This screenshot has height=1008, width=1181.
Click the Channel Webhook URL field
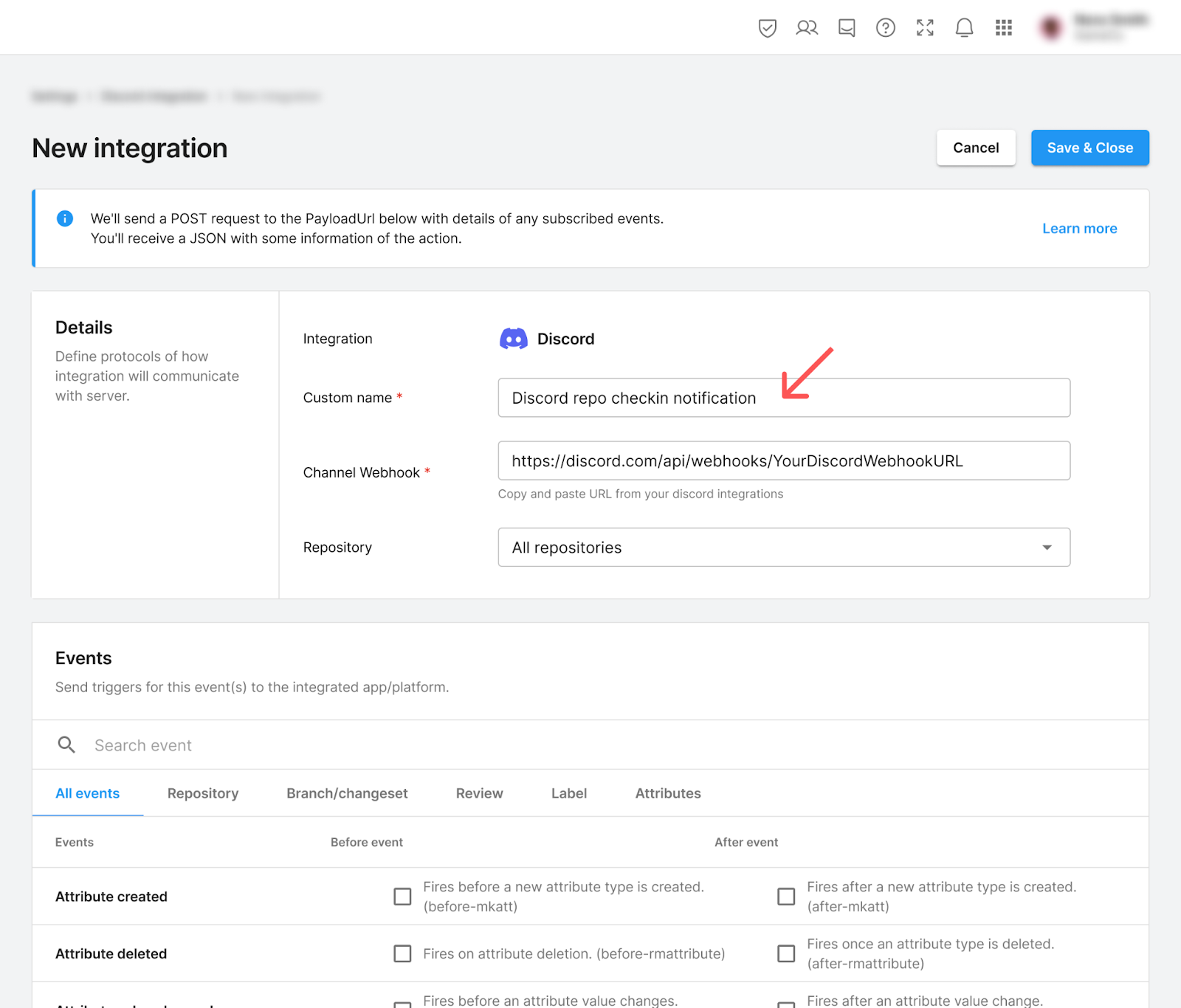pyautogui.click(x=784, y=461)
